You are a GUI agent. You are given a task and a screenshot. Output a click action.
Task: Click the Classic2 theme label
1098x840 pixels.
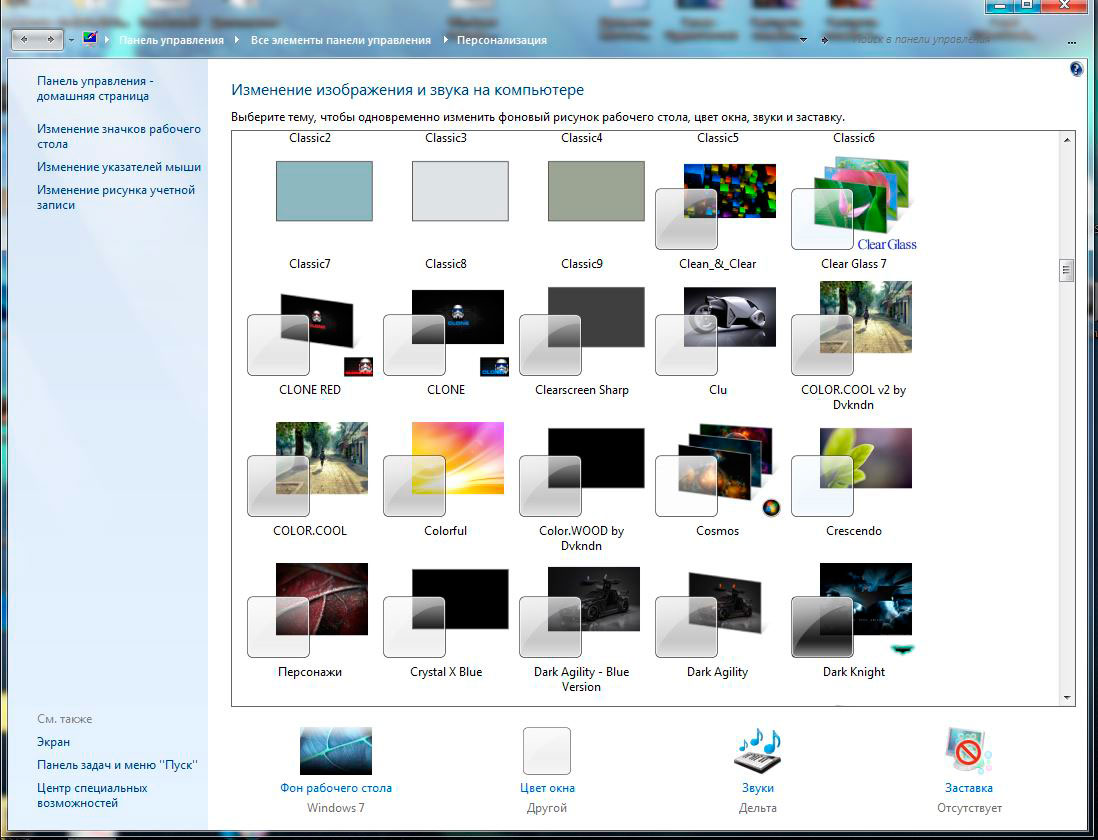click(x=310, y=138)
